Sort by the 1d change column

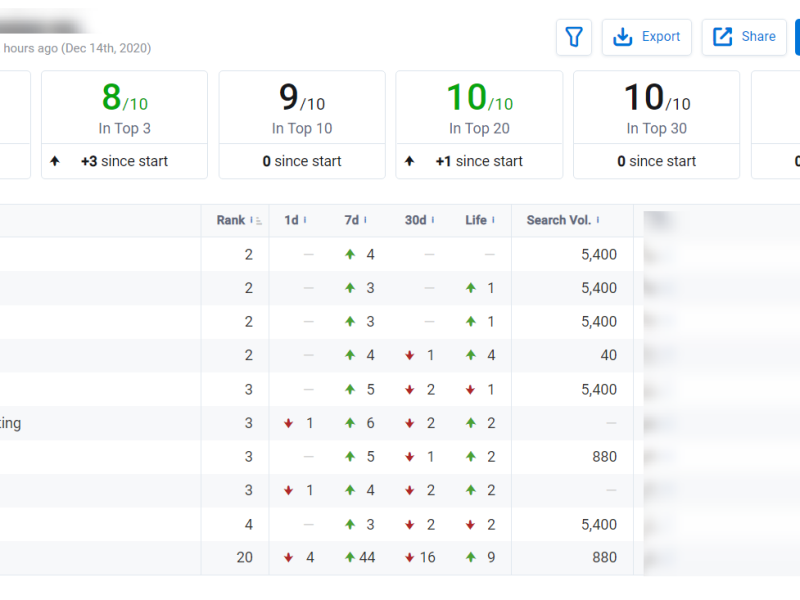[x=290, y=220]
